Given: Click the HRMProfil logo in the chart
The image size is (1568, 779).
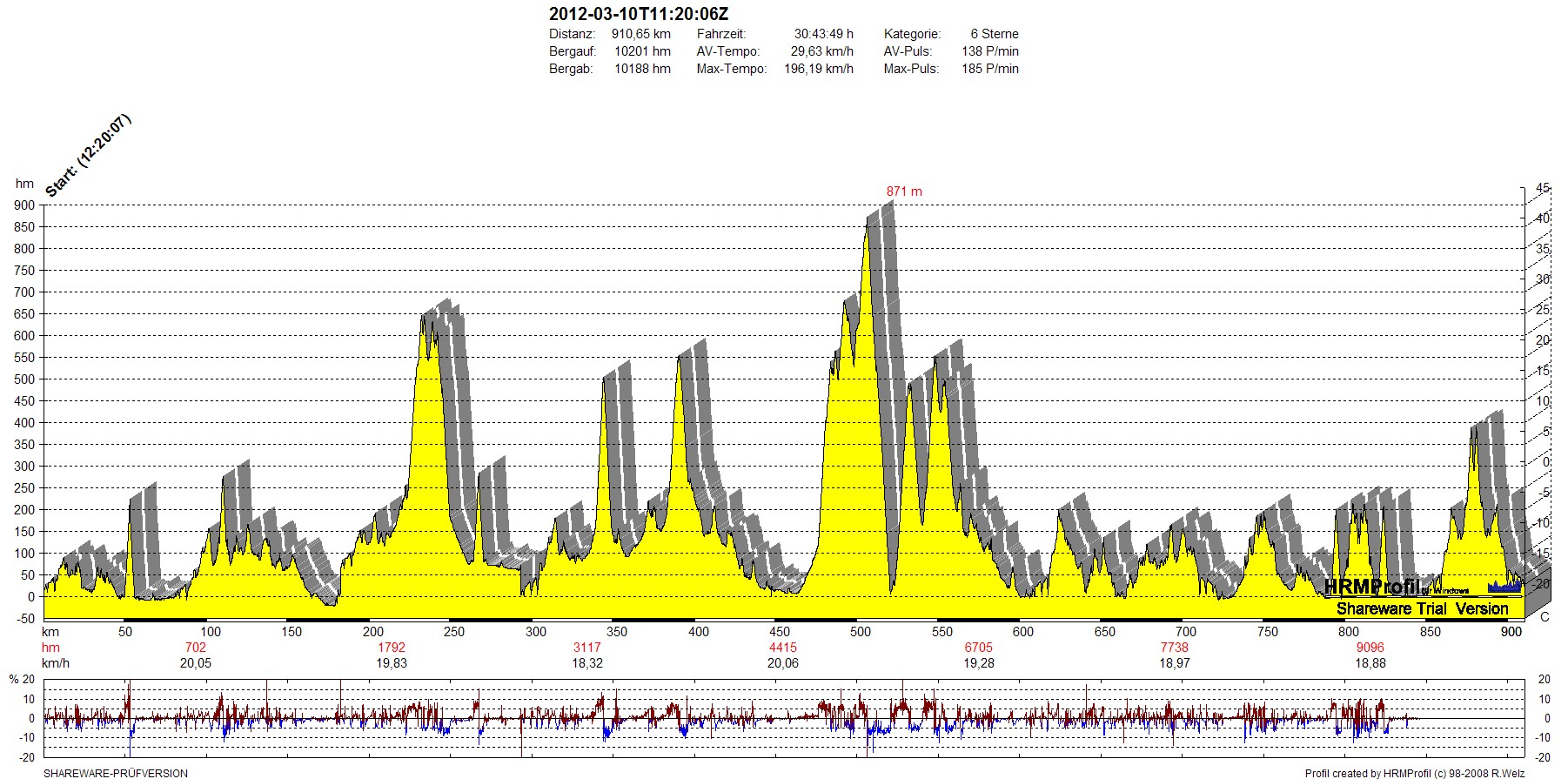Looking at the screenshot, I should click(1371, 588).
